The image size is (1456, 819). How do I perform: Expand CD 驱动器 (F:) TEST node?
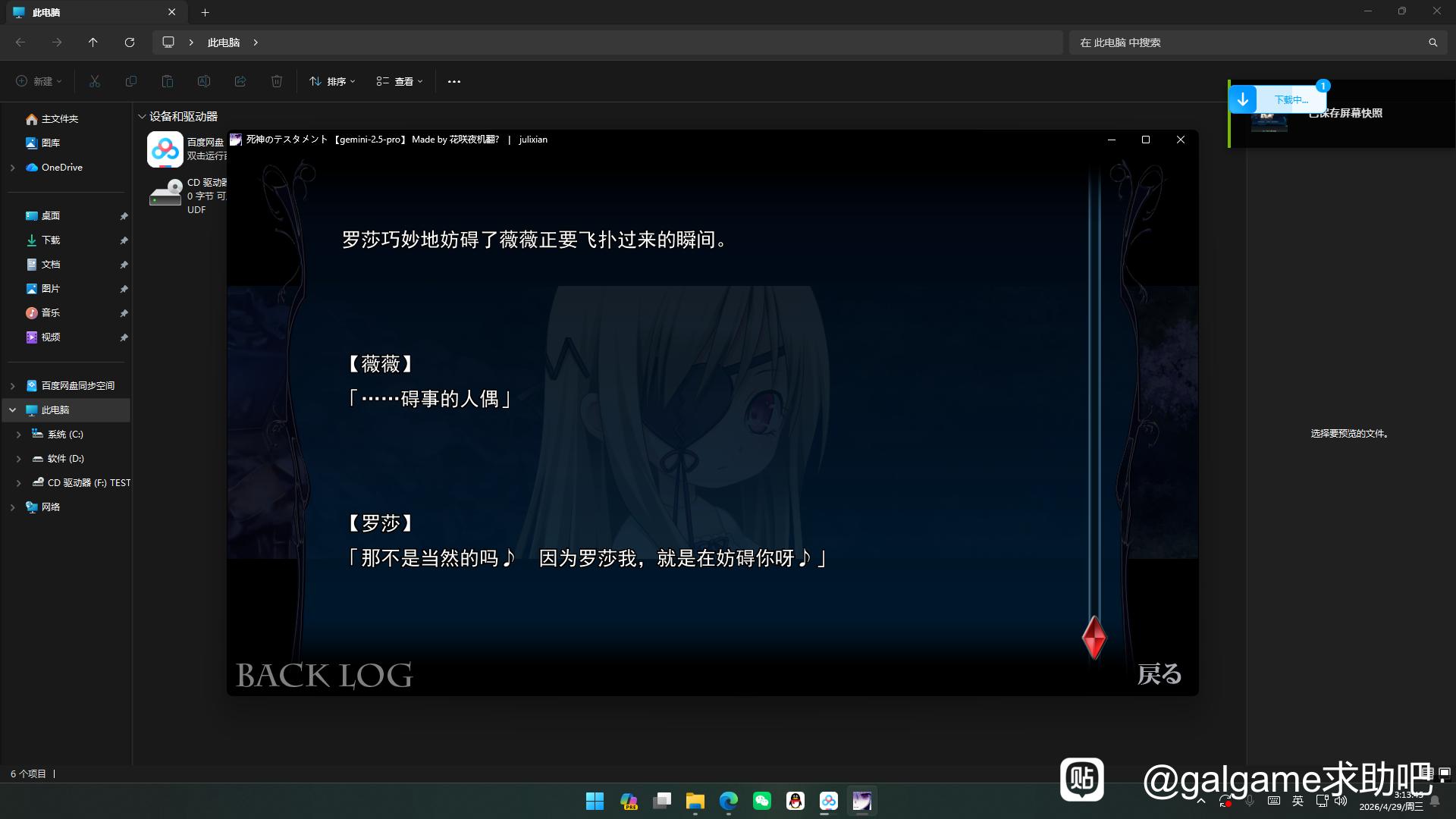pyautogui.click(x=19, y=483)
